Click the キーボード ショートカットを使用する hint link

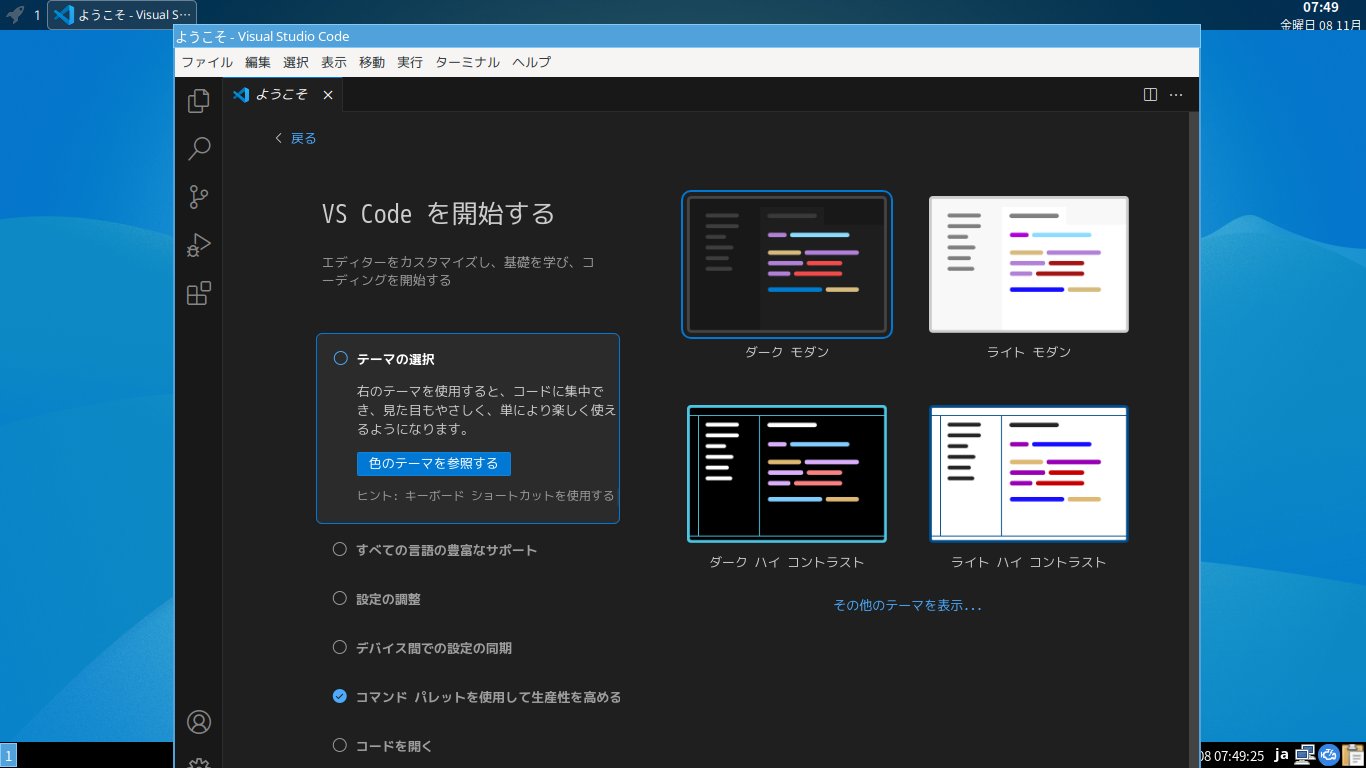(x=509, y=496)
